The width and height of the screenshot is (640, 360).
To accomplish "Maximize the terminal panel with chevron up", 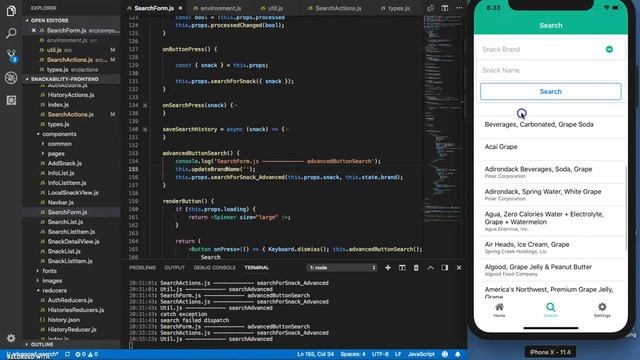I will pyautogui.click(x=430, y=268).
